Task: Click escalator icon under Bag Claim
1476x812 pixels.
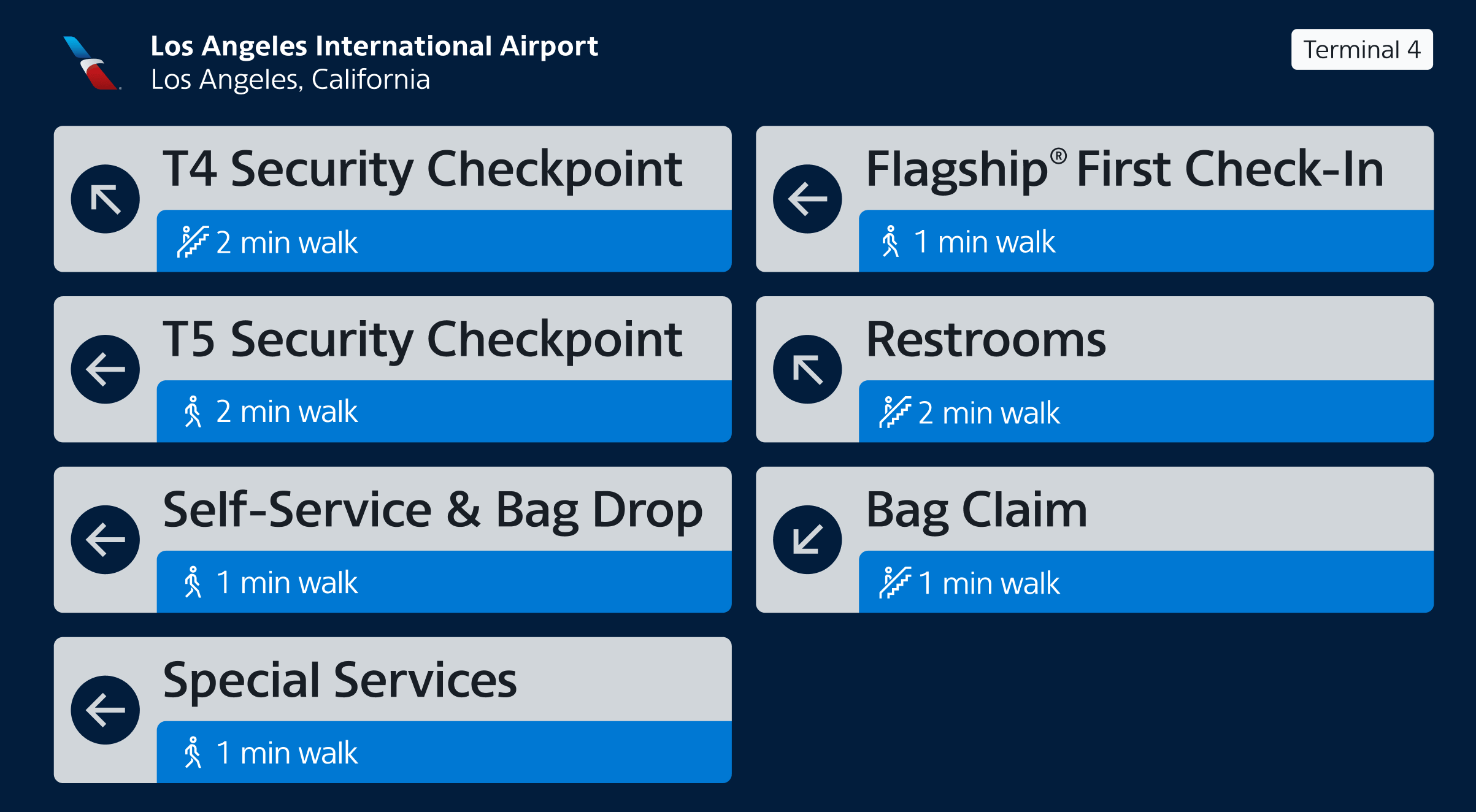Action: coord(894,583)
